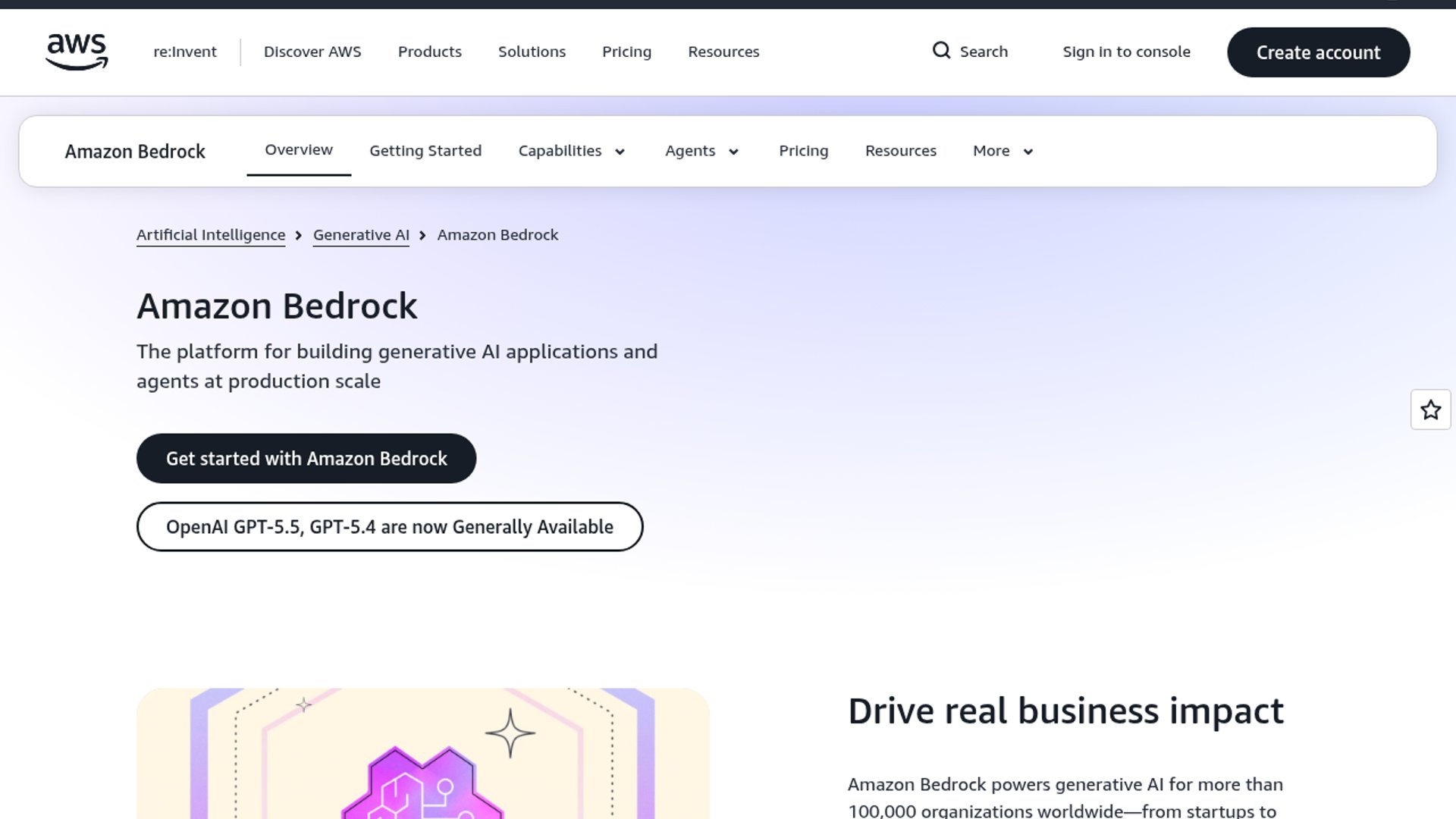Screen dimensions: 1456x819
Task: Click the Amazon Bedrock breadcrumb text
Action: (x=497, y=235)
